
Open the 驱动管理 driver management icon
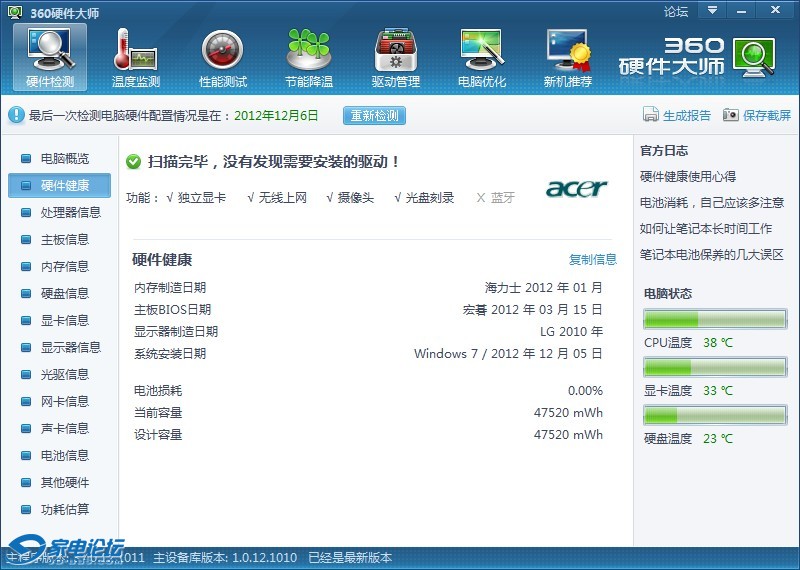tap(395, 50)
